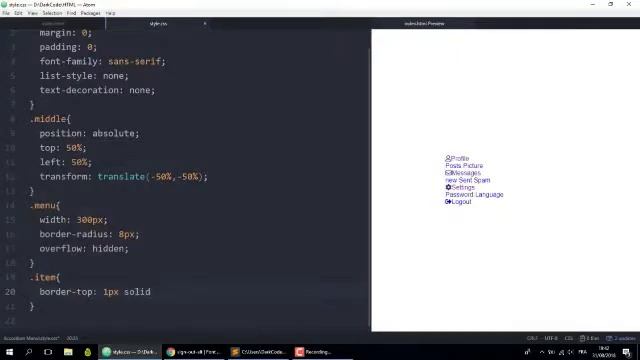Switch to the Chrome window on taskbar
The width and height of the screenshot is (640, 360).
click(x=194, y=352)
